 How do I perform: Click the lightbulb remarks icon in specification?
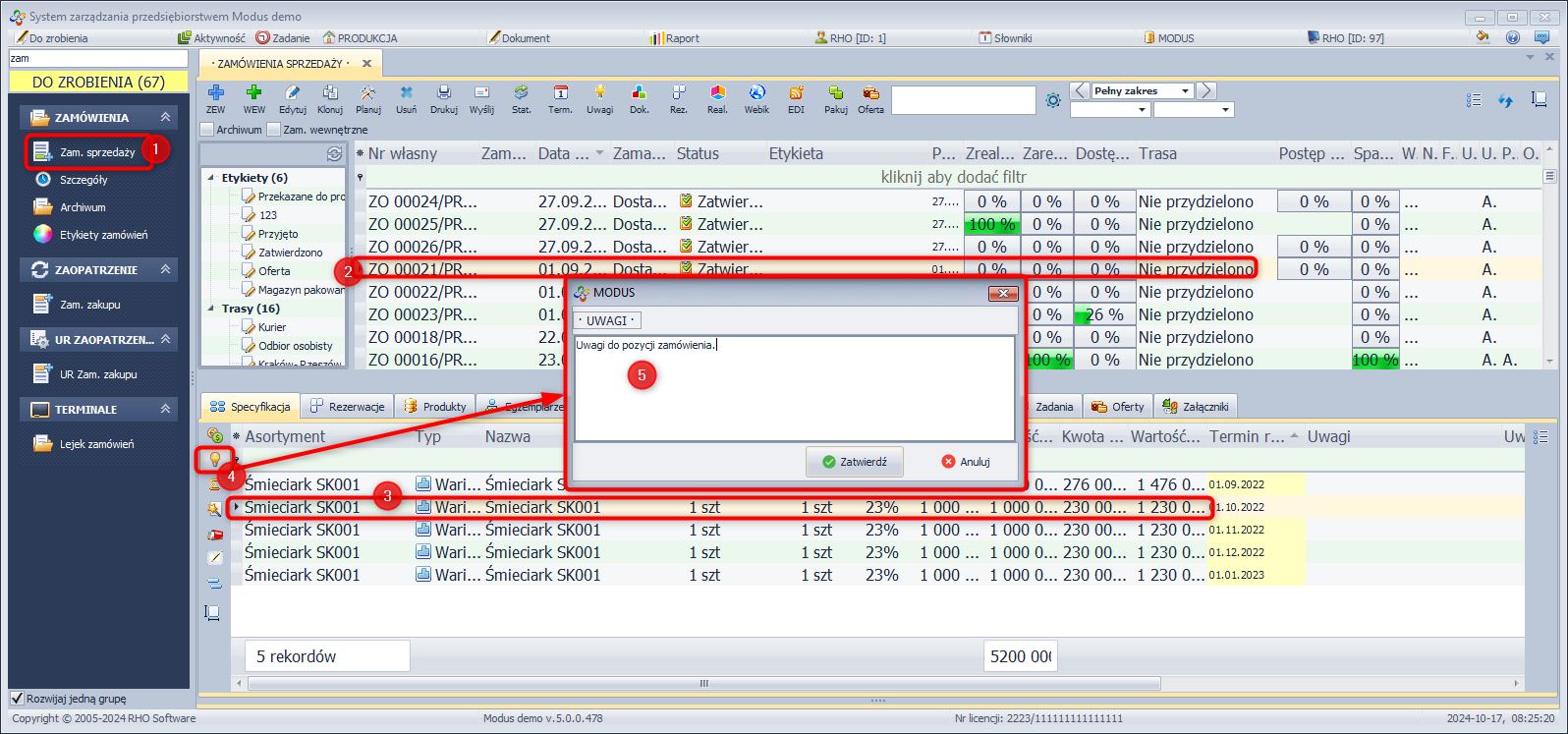coord(214,459)
